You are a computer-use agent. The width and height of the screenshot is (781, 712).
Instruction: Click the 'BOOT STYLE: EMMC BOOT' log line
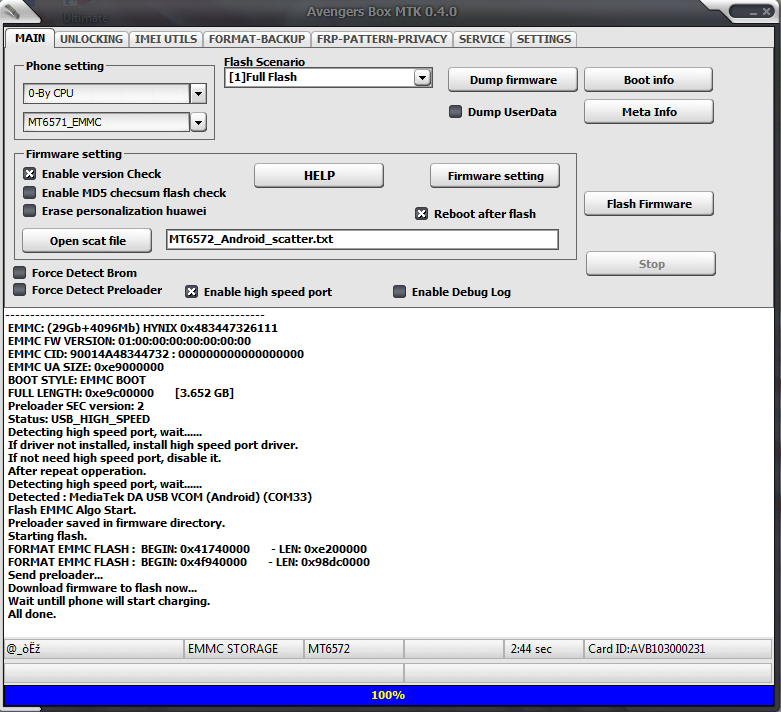point(77,380)
